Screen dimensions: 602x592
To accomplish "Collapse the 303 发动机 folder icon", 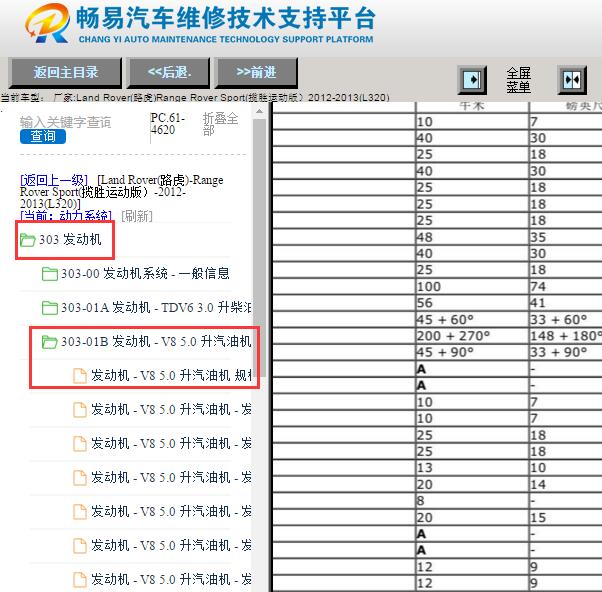I will (28, 240).
